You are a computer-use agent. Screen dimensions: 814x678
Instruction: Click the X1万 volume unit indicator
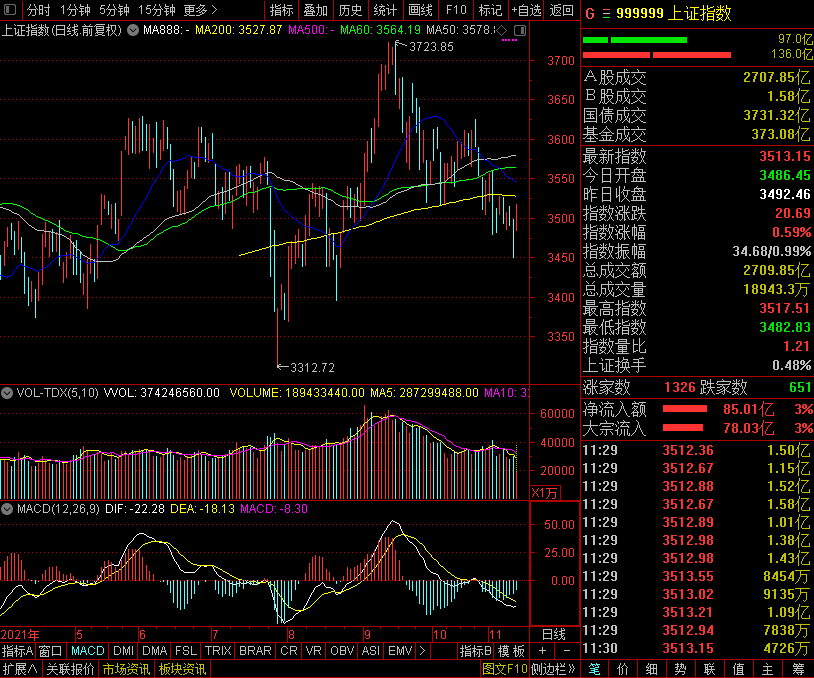pyautogui.click(x=544, y=492)
